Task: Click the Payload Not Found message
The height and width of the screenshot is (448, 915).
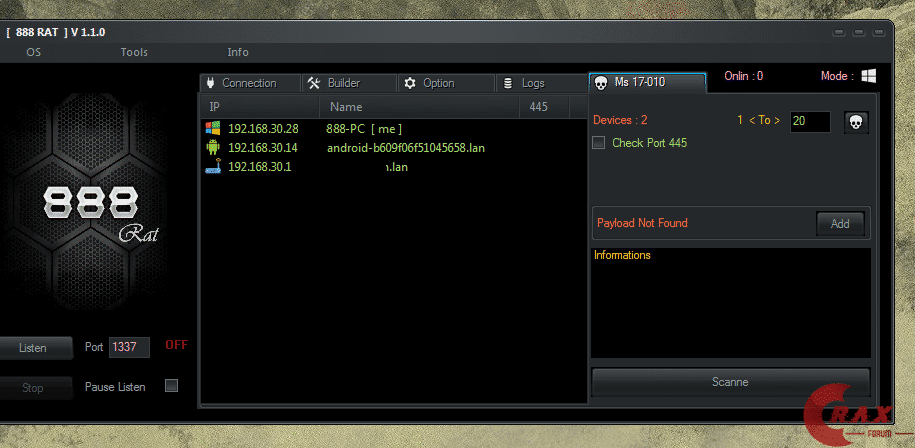Action: coord(642,223)
